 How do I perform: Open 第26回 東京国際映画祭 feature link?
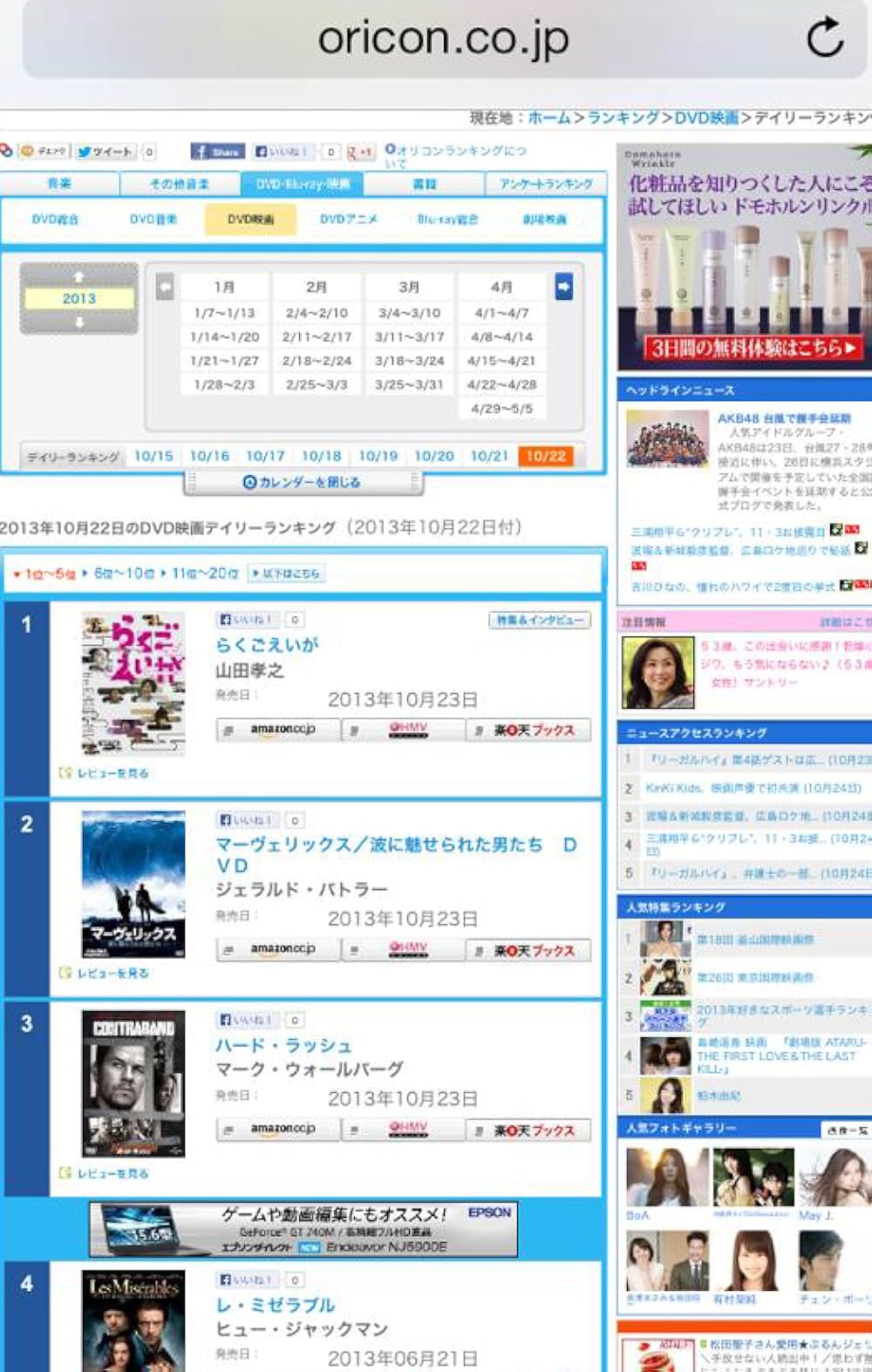(755, 977)
